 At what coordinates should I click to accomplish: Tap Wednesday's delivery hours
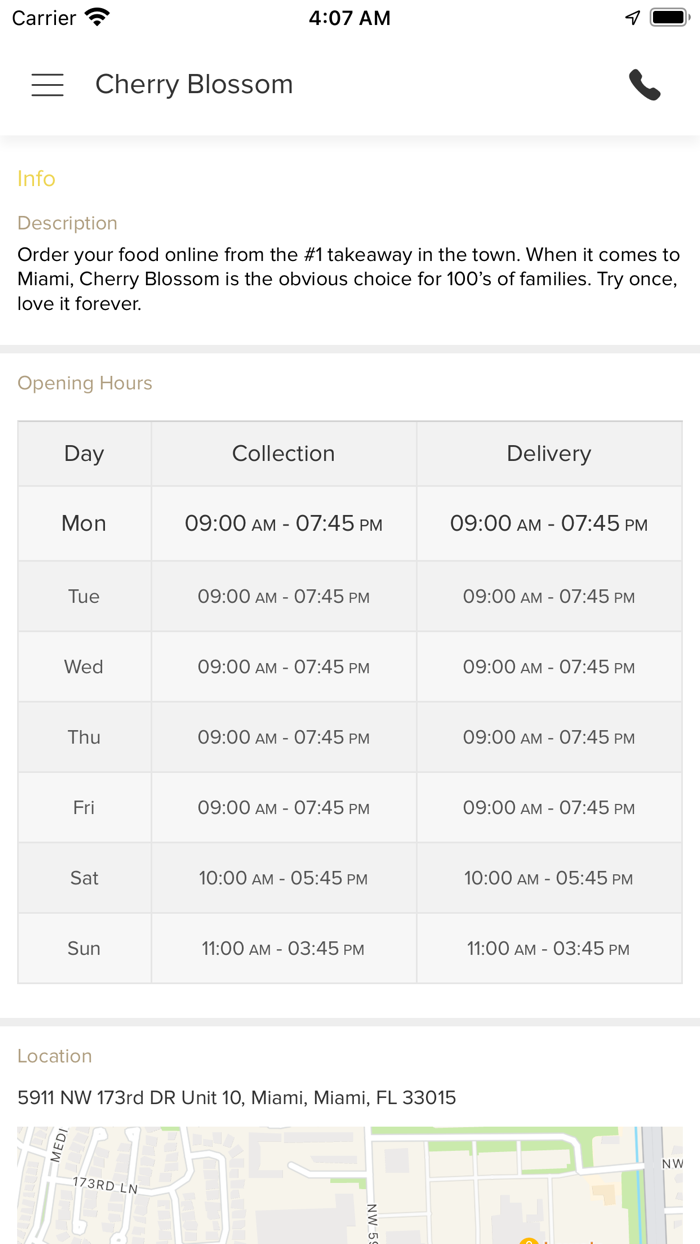(549, 667)
